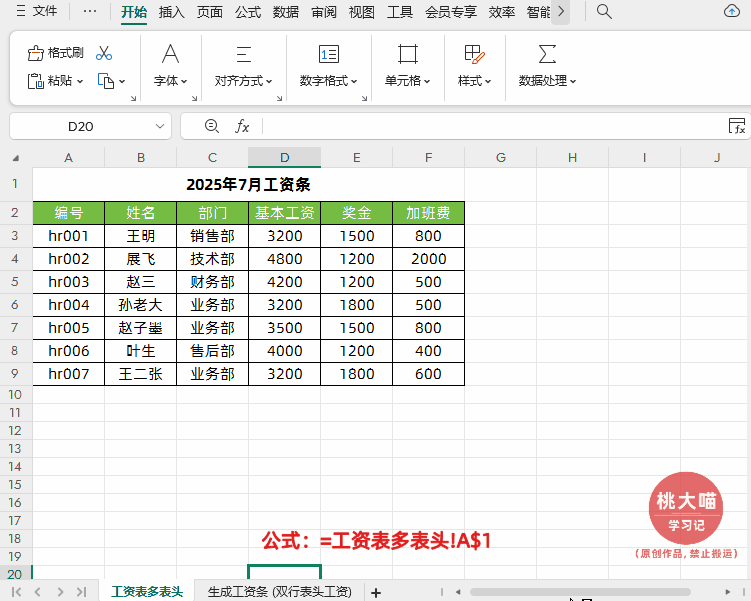The height and width of the screenshot is (601, 751).
Task: Go to previous sheet navigation arrow
Action: point(38,592)
